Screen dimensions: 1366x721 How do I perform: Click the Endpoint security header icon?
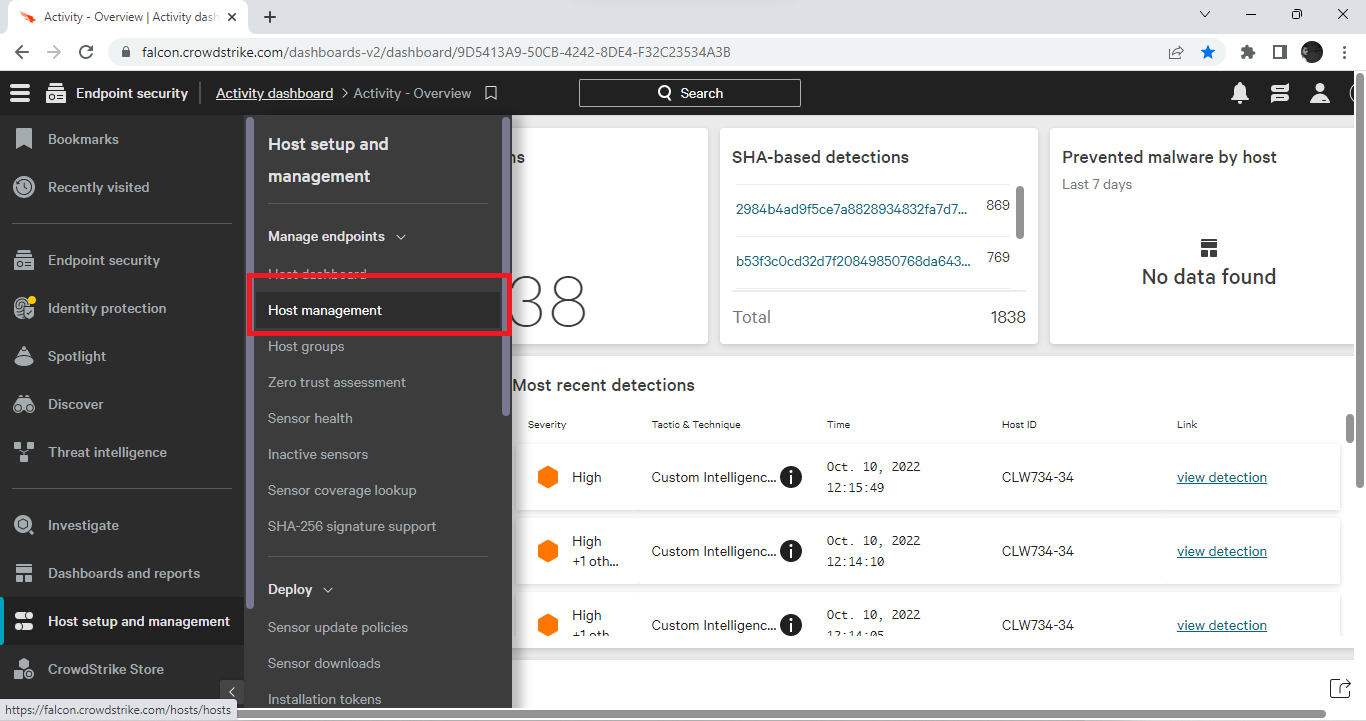click(x=56, y=93)
